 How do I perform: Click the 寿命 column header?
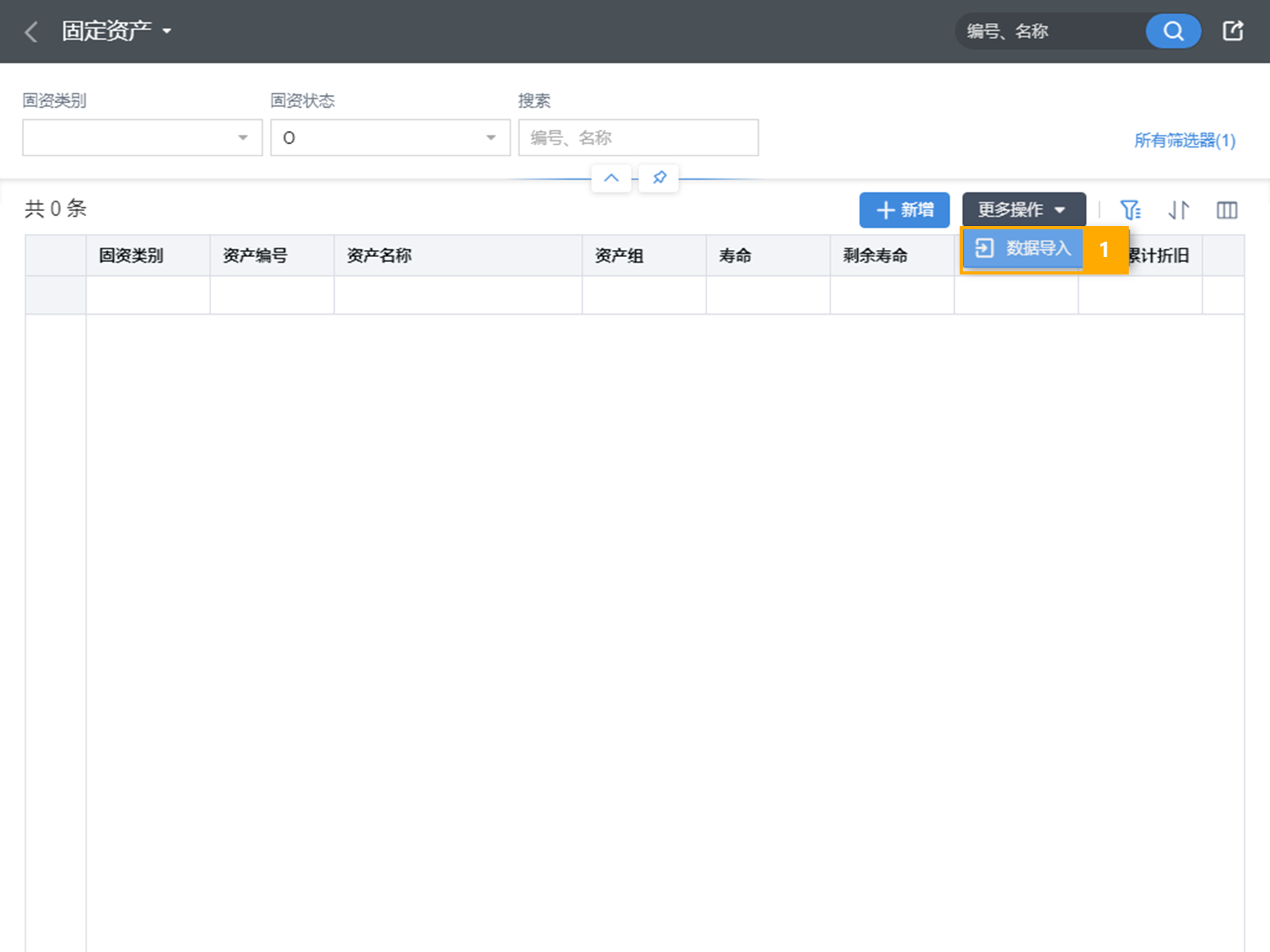click(x=768, y=255)
